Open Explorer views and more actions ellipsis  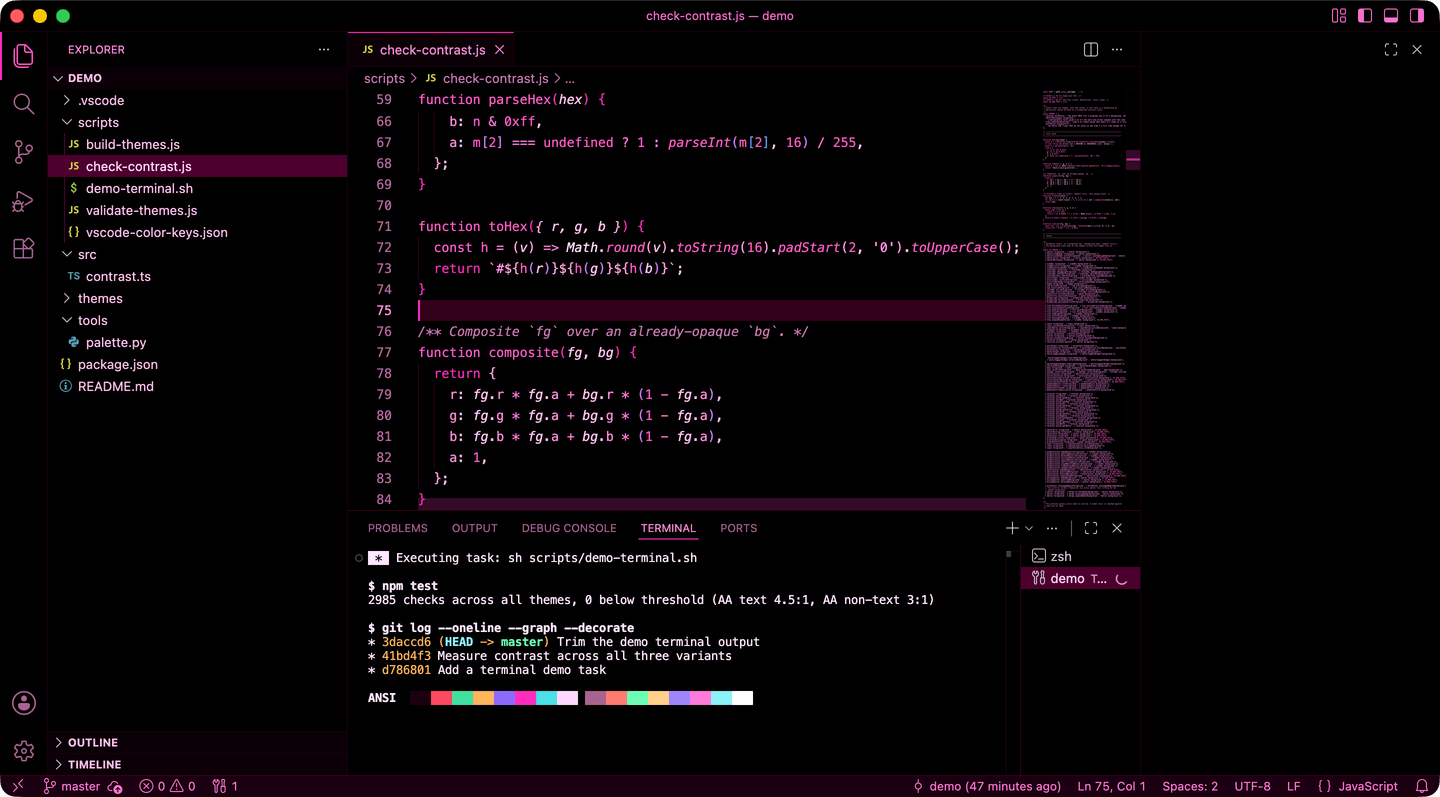[324, 50]
